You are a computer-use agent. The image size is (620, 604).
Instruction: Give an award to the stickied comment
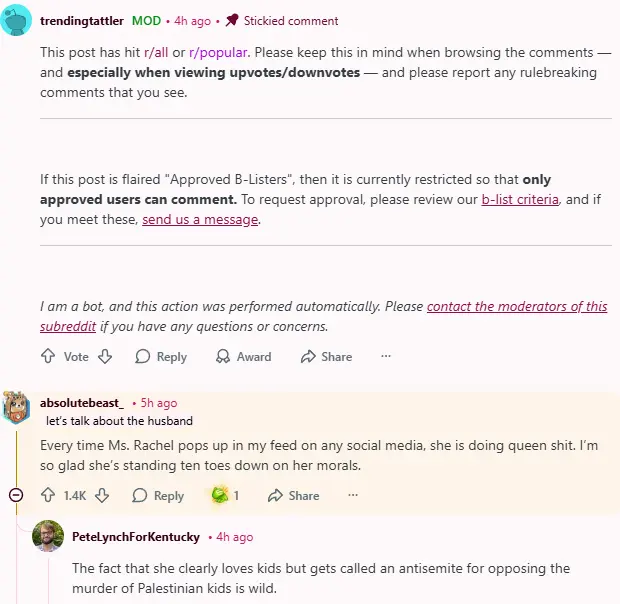tap(243, 357)
